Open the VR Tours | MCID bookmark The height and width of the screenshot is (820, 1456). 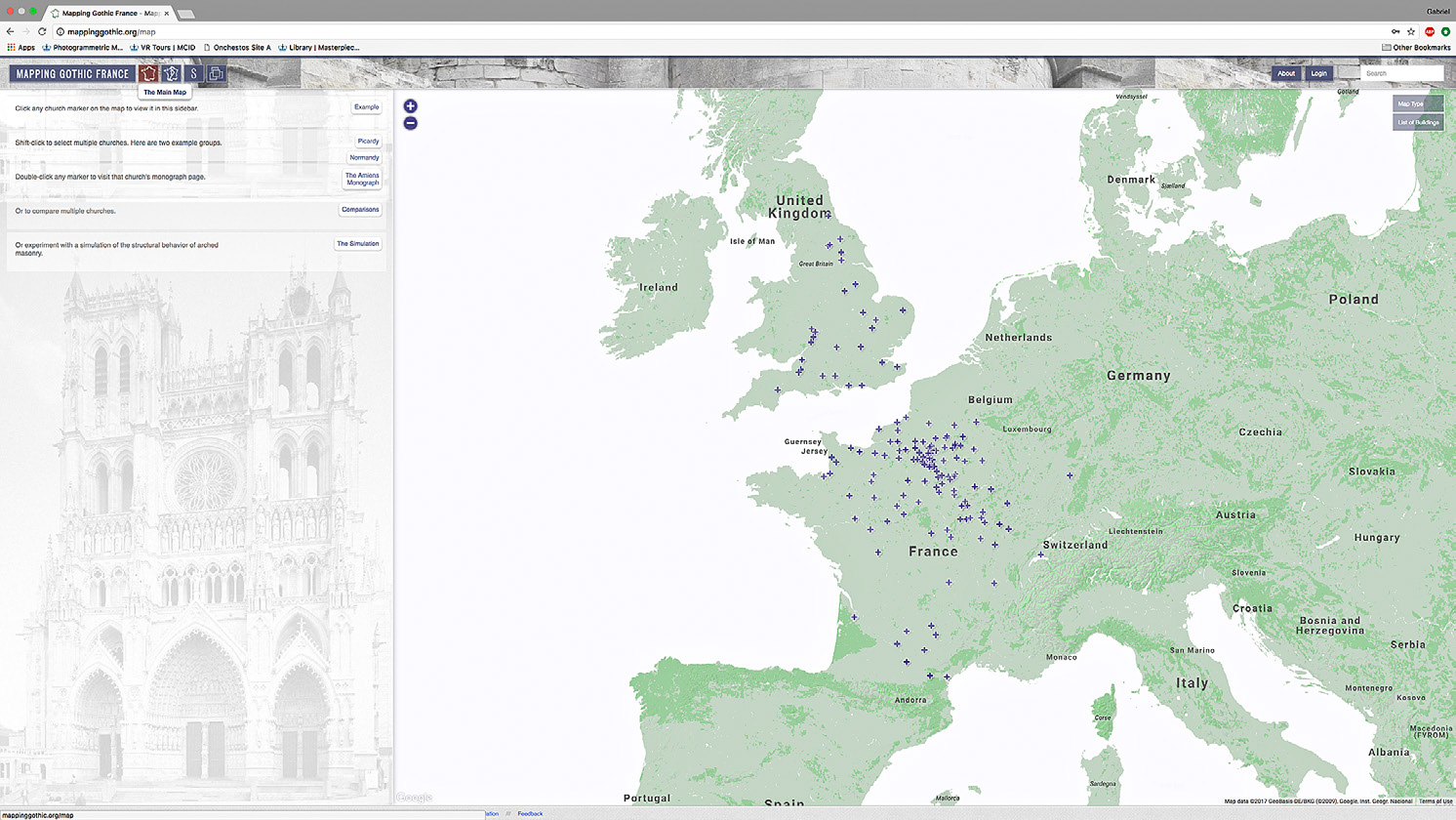[x=162, y=47]
